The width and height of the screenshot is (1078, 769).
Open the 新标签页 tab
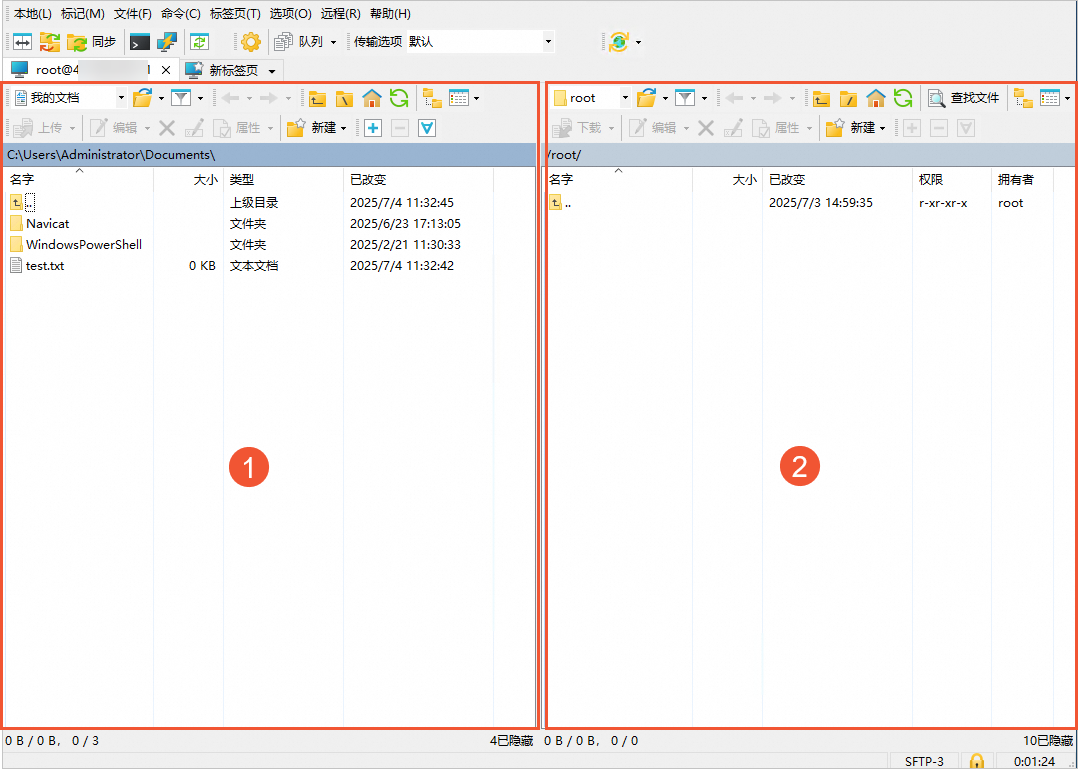coord(232,70)
